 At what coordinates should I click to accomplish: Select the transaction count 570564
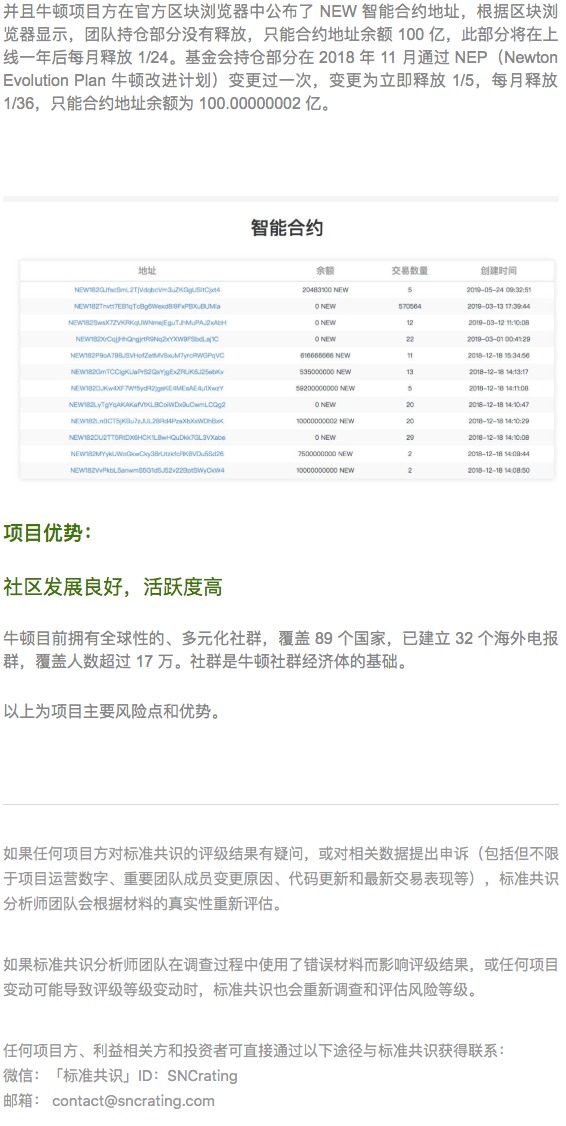tap(409, 306)
